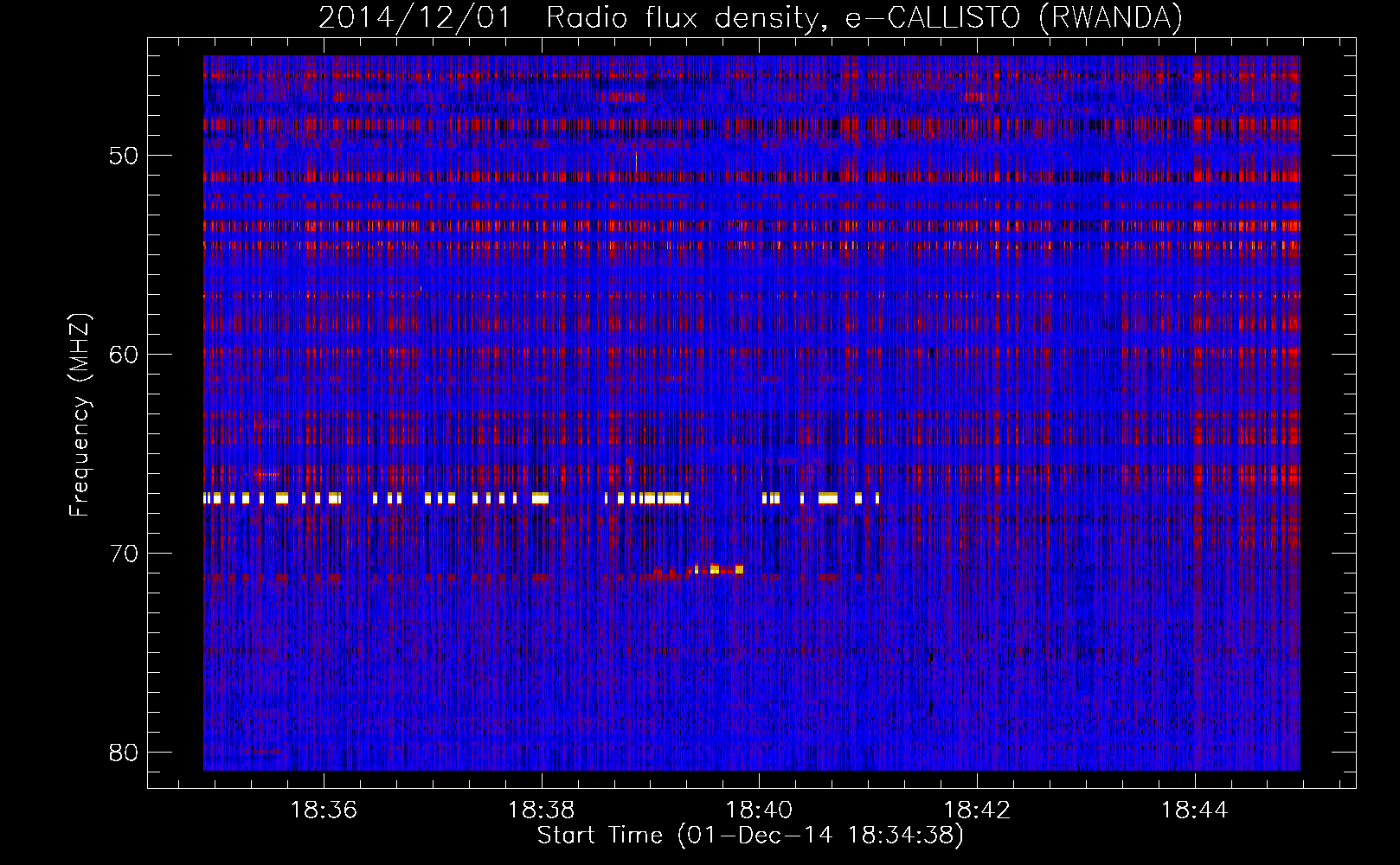The width and height of the screenshot is (1400, 865).
Task: Select the 60 label on the frequency axis
Action: coord(124,356)
